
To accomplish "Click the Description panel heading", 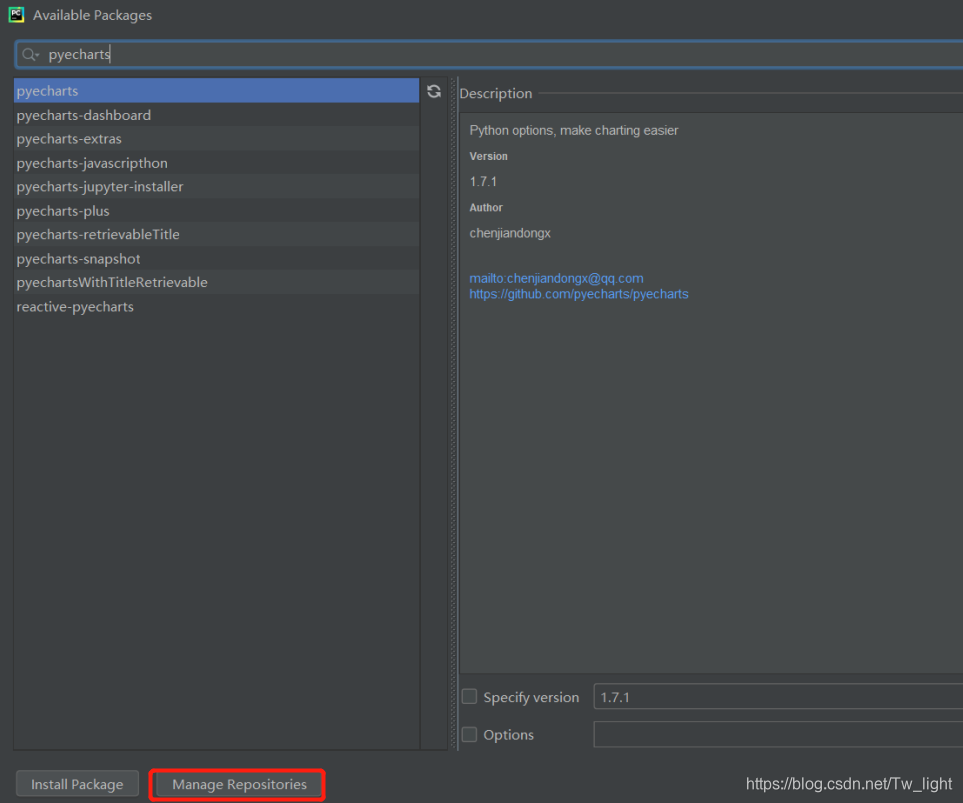I will coord(496,93).
